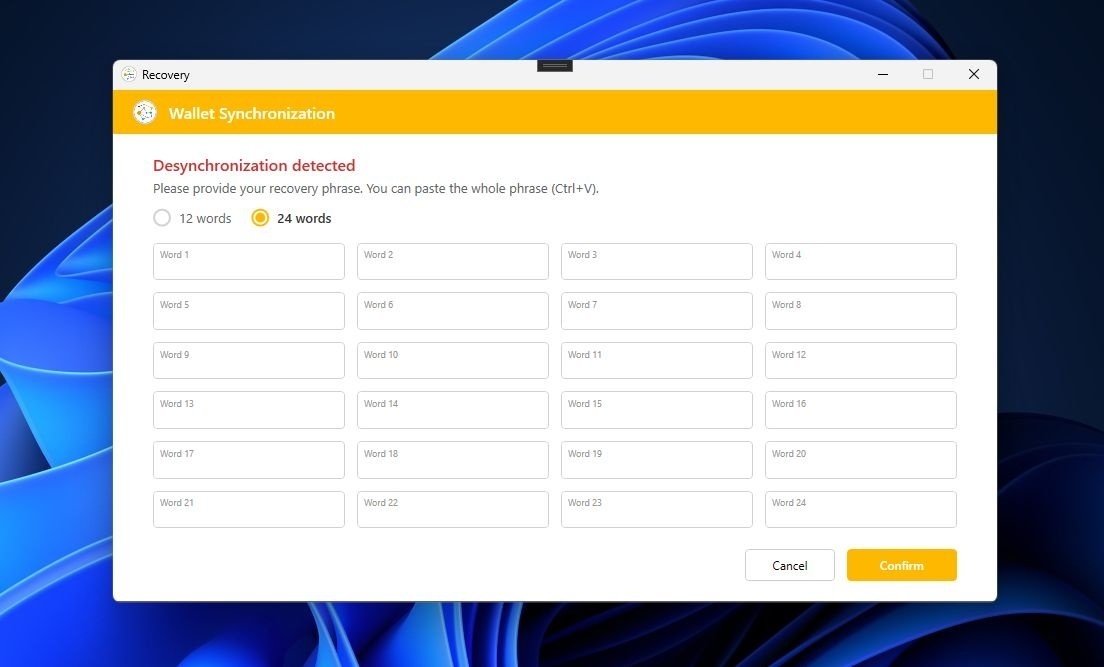Click into the Word 22 box
Image resolution: width=1104 pixels, height=667 pixels.
click(x=453, y=509)
